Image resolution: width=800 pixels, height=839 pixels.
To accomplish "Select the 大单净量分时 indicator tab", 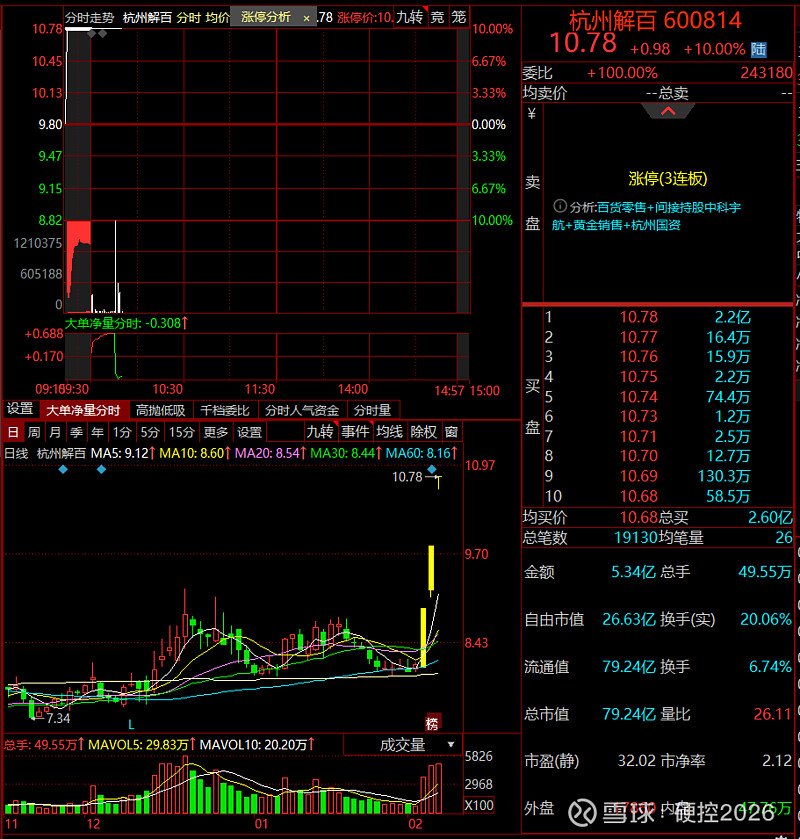I will coord(83,410).
